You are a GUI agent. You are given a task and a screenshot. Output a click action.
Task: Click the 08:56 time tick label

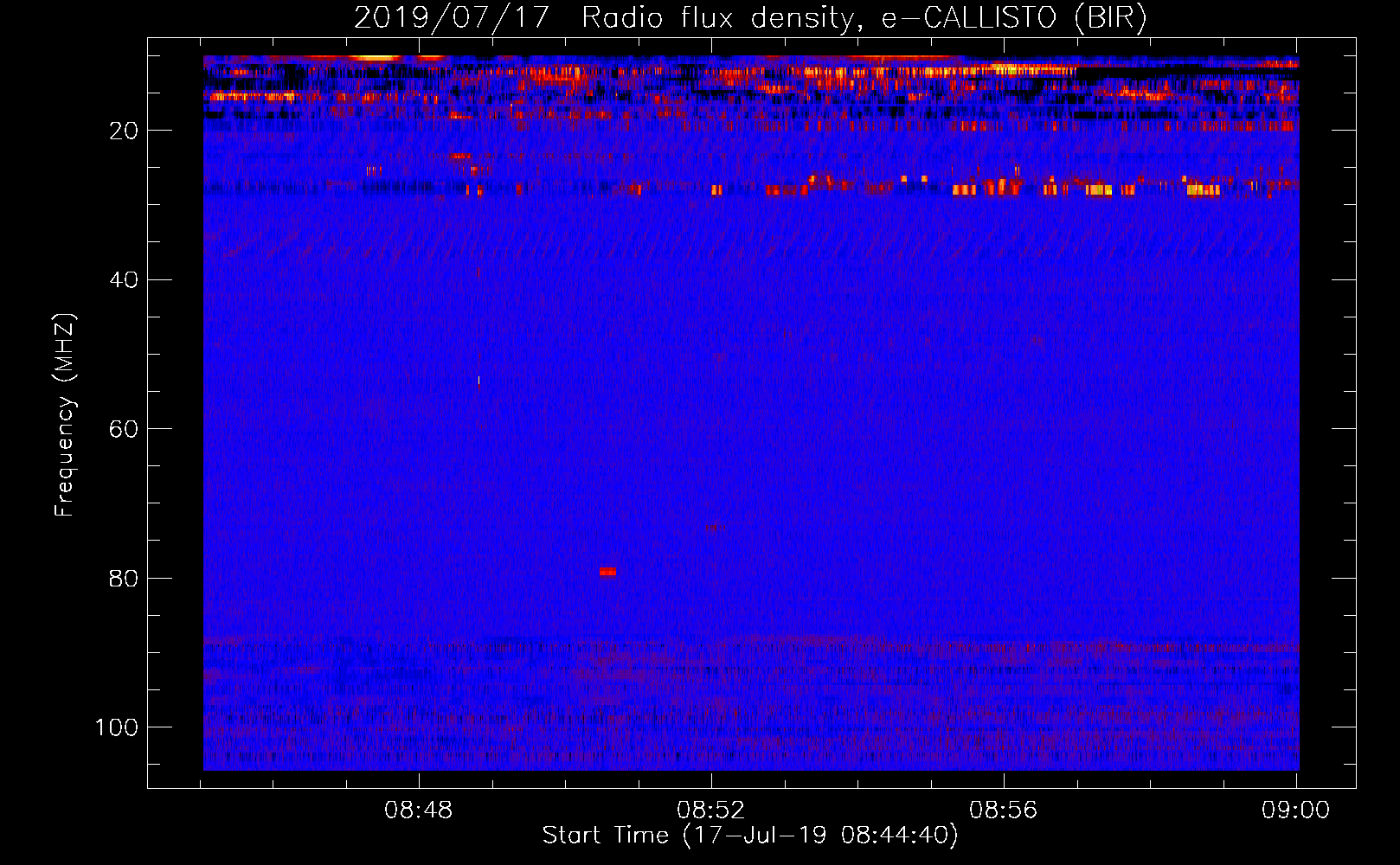point(1004,811)
